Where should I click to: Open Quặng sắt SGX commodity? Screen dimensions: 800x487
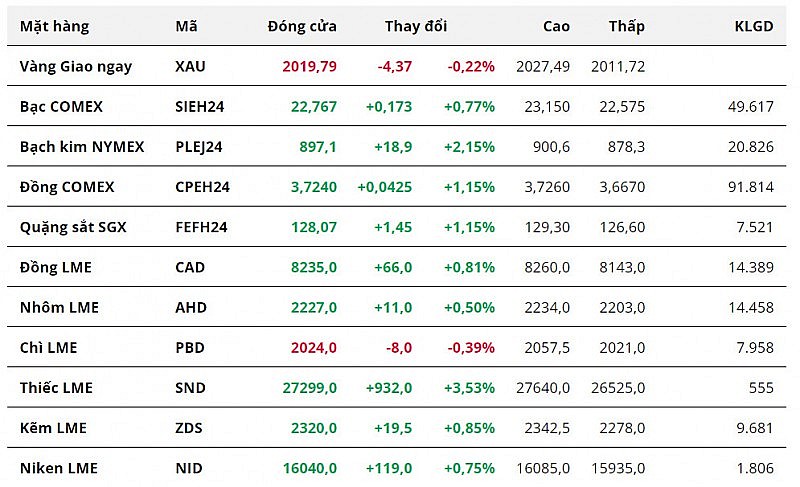(x=73, y=227)
